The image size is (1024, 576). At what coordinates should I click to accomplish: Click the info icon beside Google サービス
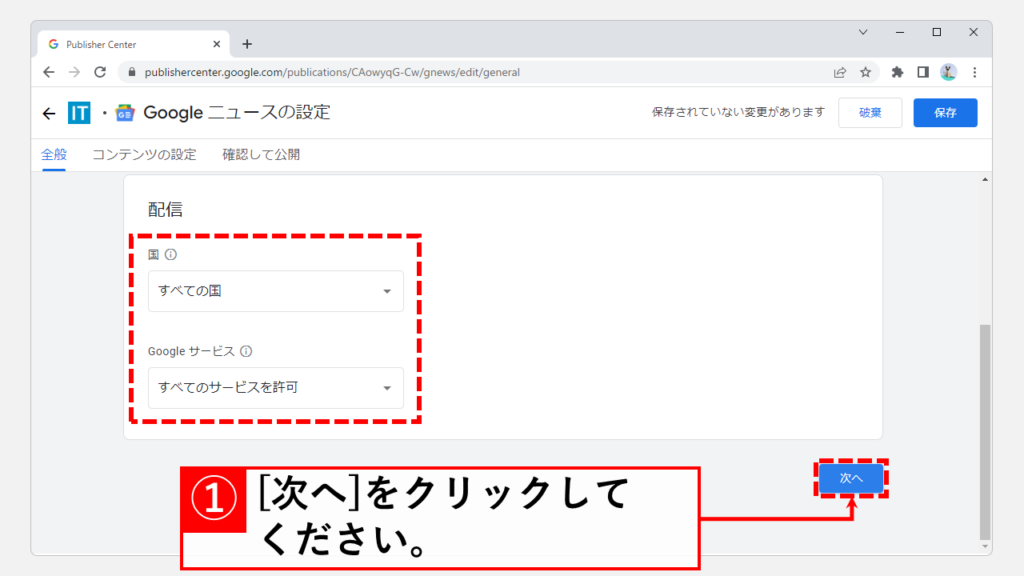[246, 351]
